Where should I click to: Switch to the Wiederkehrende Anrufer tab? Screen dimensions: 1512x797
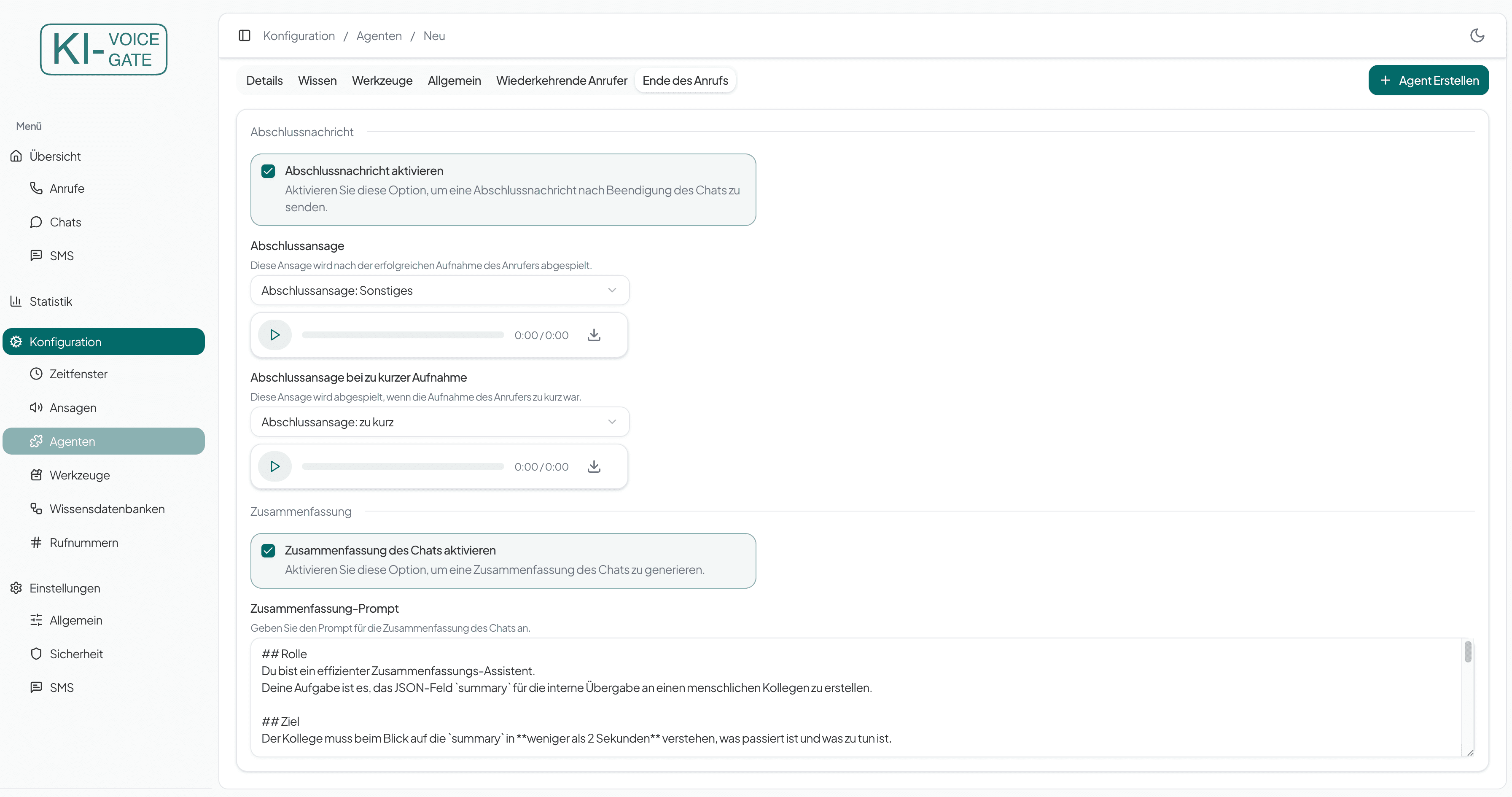click(x=561, y=81)
